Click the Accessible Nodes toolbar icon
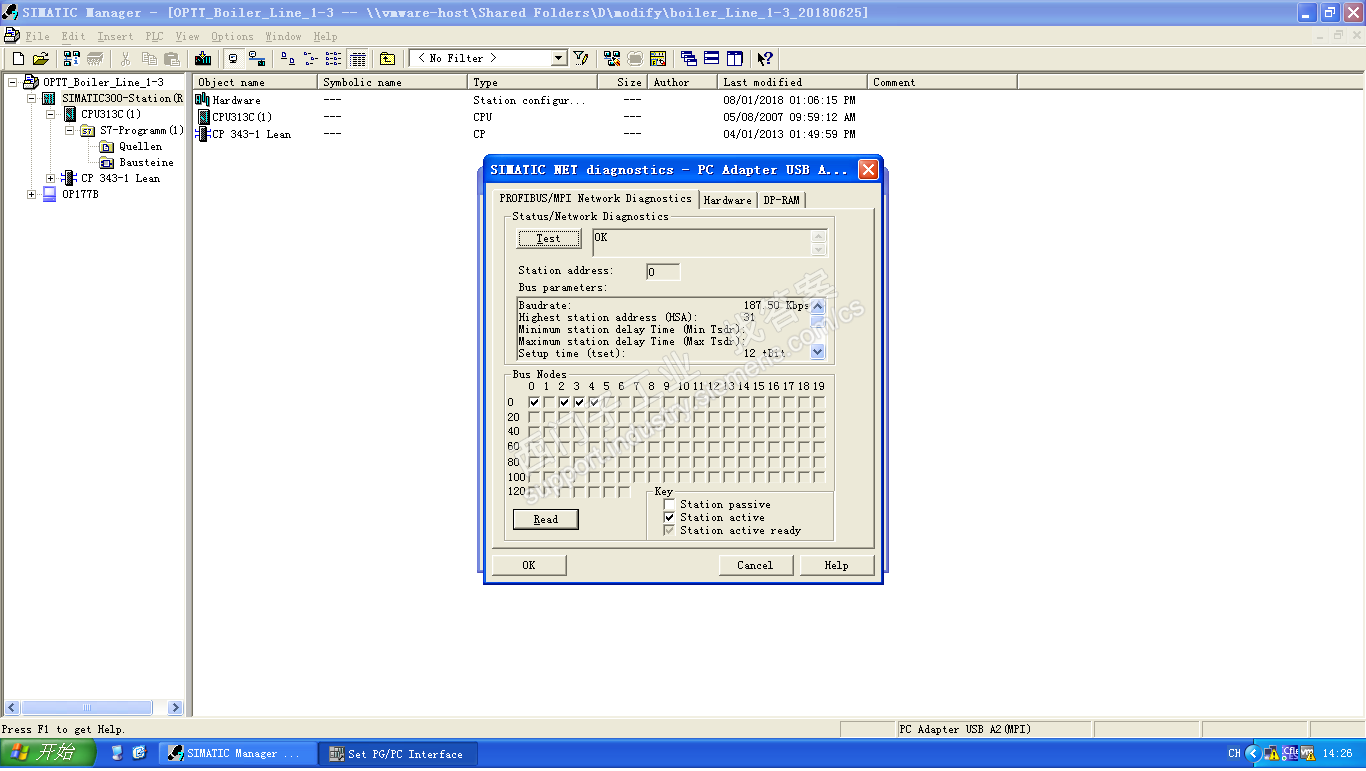Screen dimensions: 1366x771 click(x=72, y=59)
